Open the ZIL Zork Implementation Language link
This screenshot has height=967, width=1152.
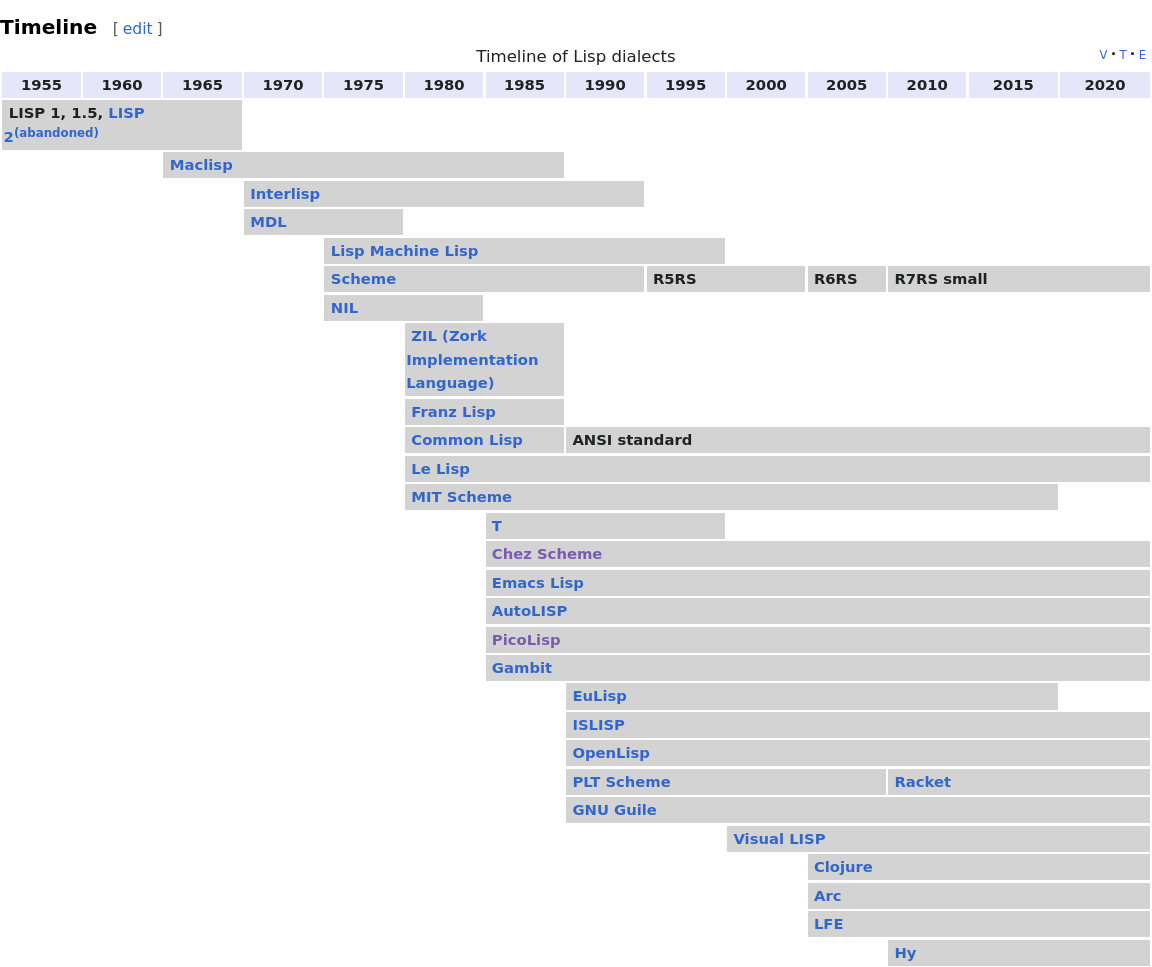[x=472, y=360]
